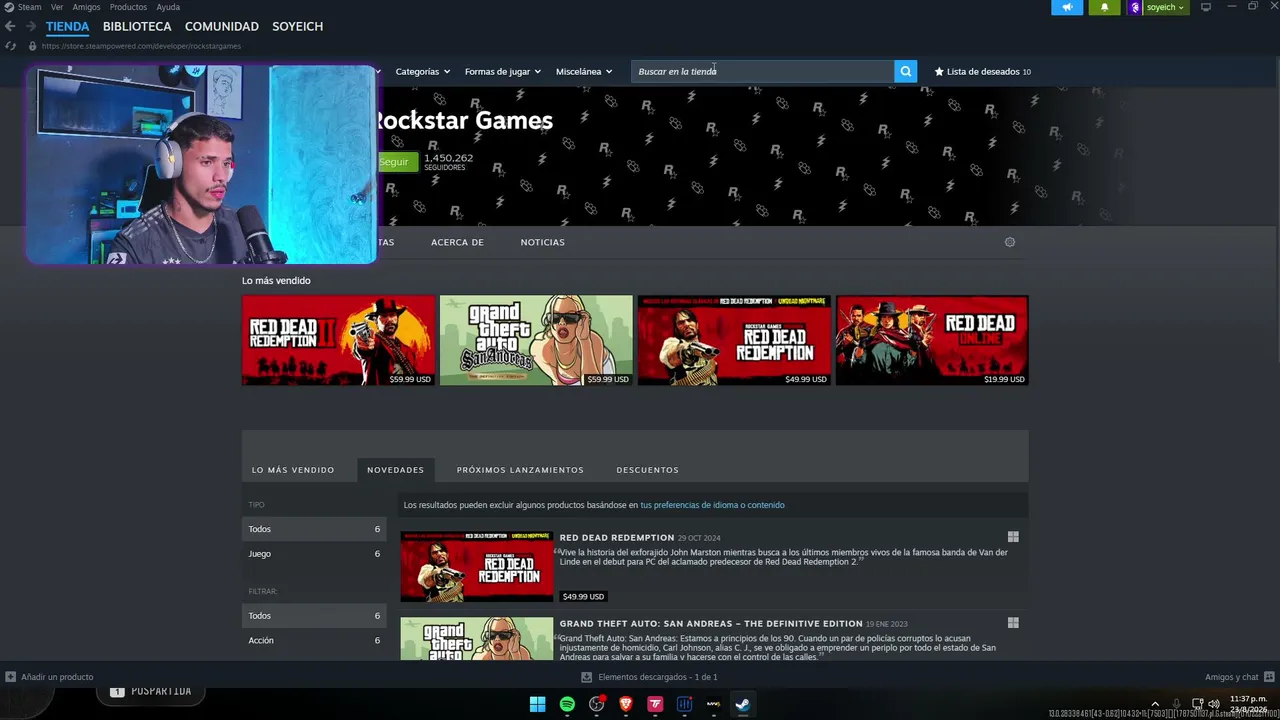
Task: Switch to Big Picture mode icon
Action: coord(1206,7)
